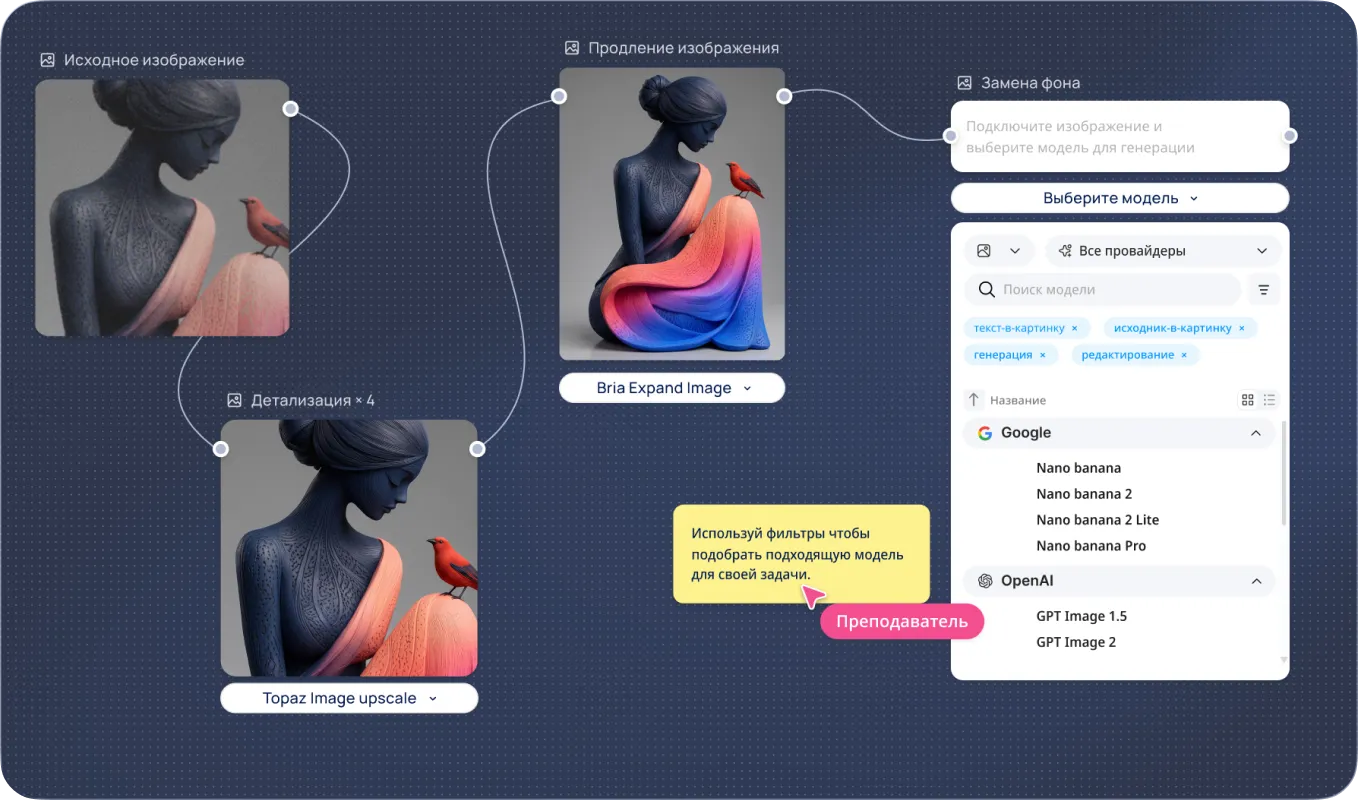This screenshot has width=1358, height=800.
Task: Open the Все провайдеры dropdown
Action: [1162, 251]
